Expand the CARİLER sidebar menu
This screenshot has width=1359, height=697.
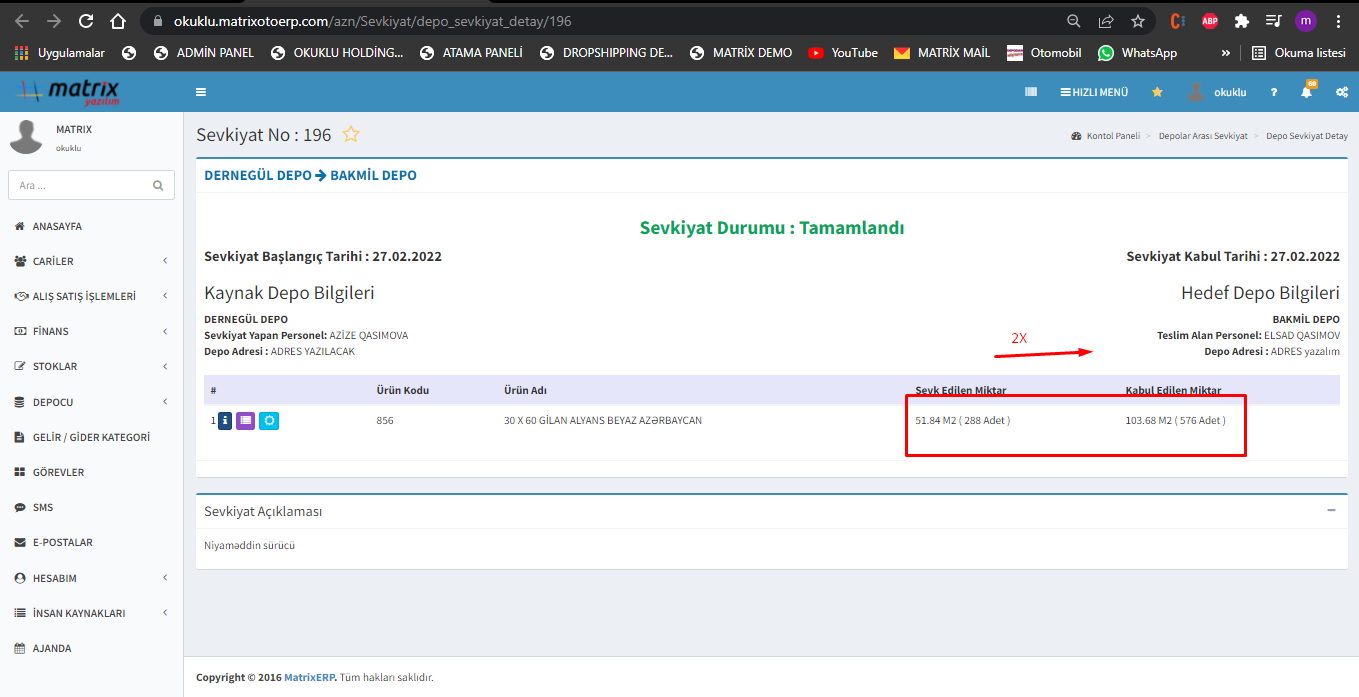90,261
